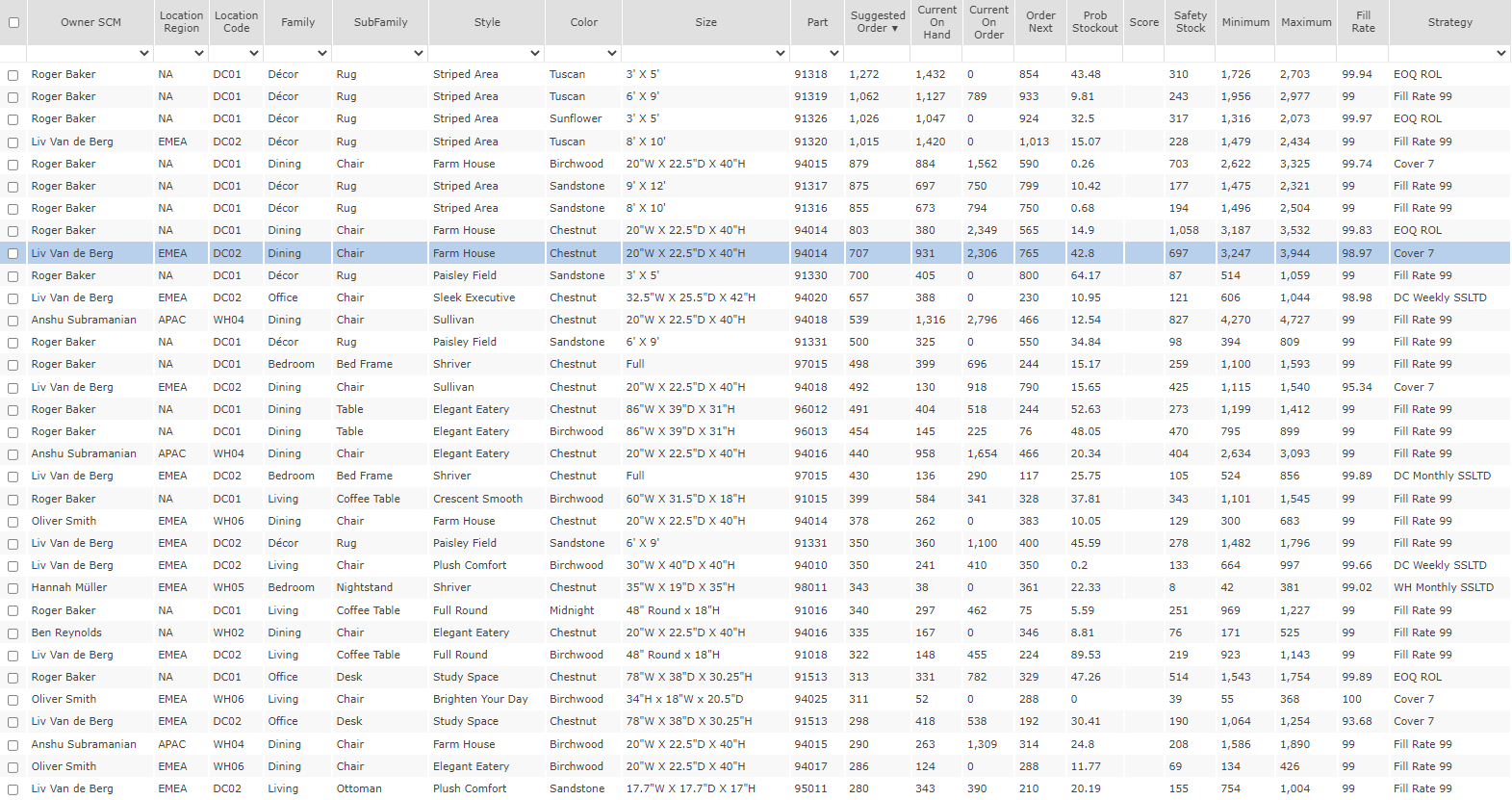Open the Size filter dropdown
Viewport: 1512px width, 800px height.
click(781, 54)
